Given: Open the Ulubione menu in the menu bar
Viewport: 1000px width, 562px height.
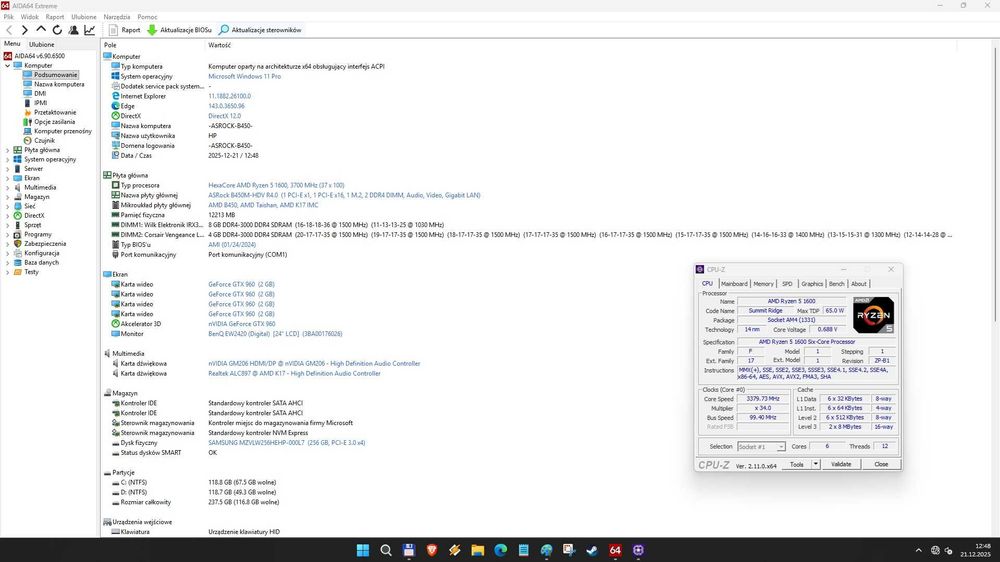Looking at the screenshot, I should click(x=84, y=17).
